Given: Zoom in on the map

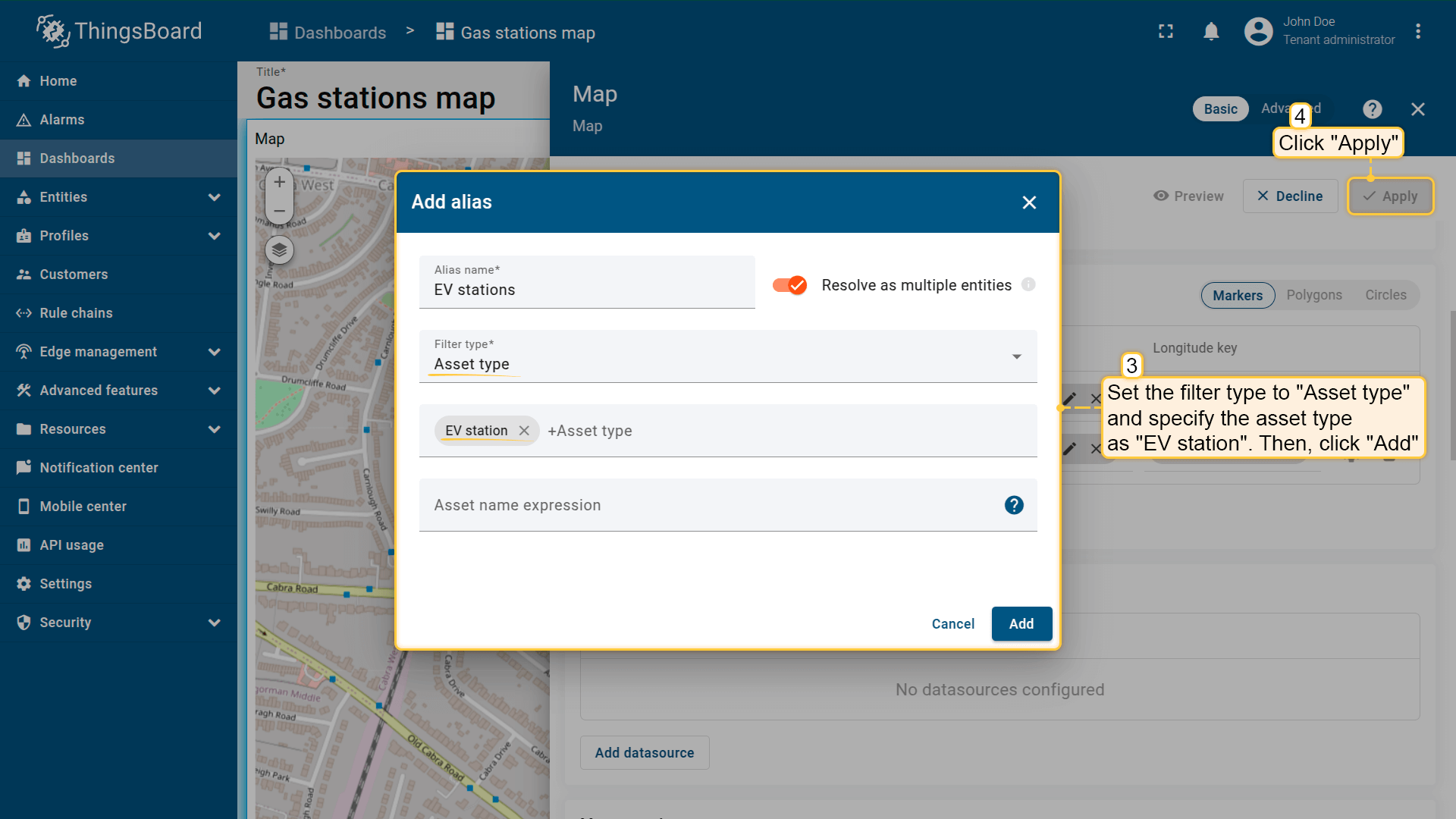Looking at the screenshot, I should (279, 182).
